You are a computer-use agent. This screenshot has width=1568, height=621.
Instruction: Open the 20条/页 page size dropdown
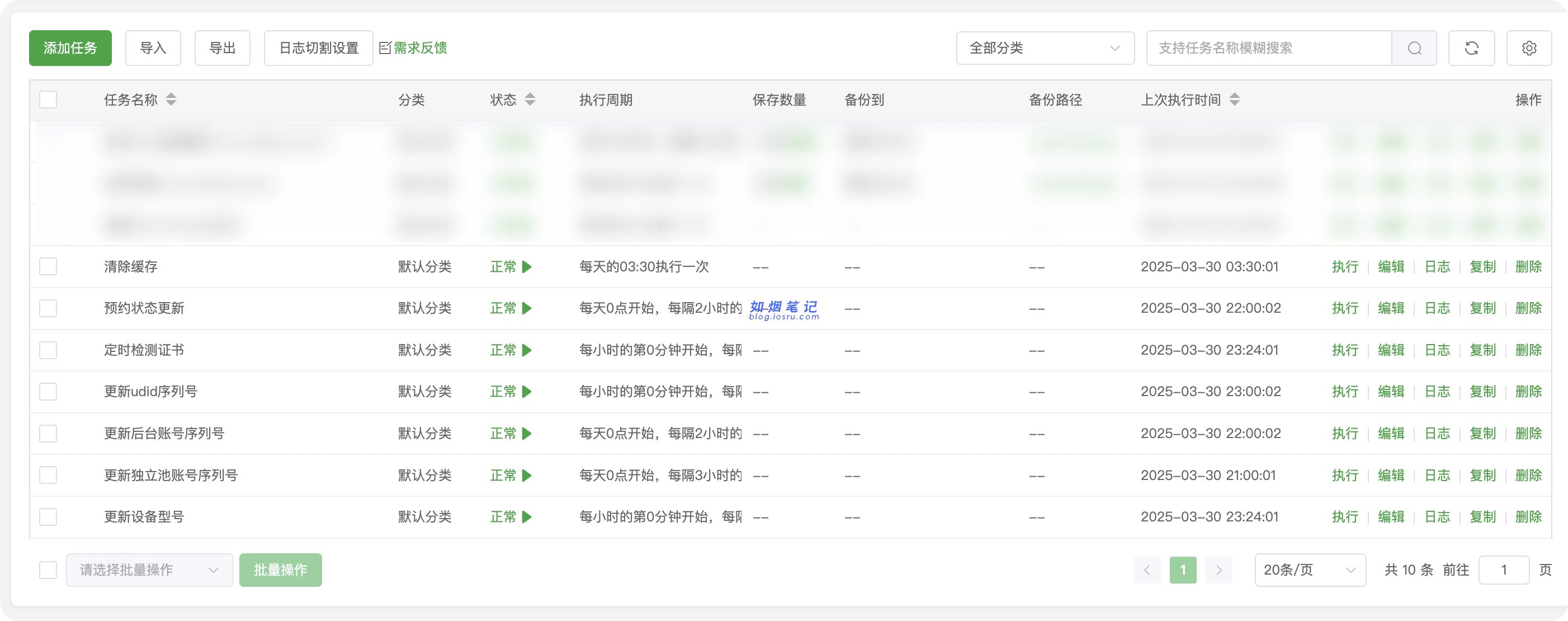(1310, 570)
